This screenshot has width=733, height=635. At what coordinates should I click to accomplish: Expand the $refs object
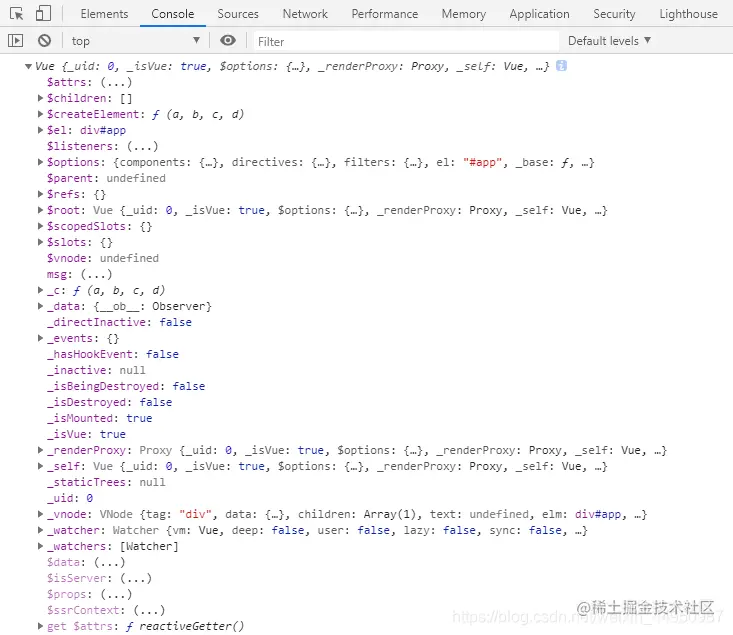click(40, 194)
